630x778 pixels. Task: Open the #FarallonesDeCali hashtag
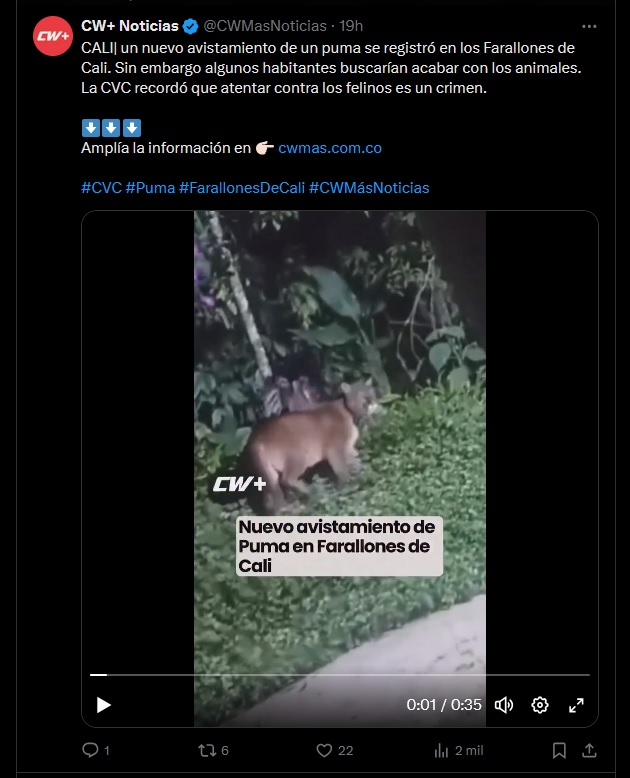pos(242,188)
